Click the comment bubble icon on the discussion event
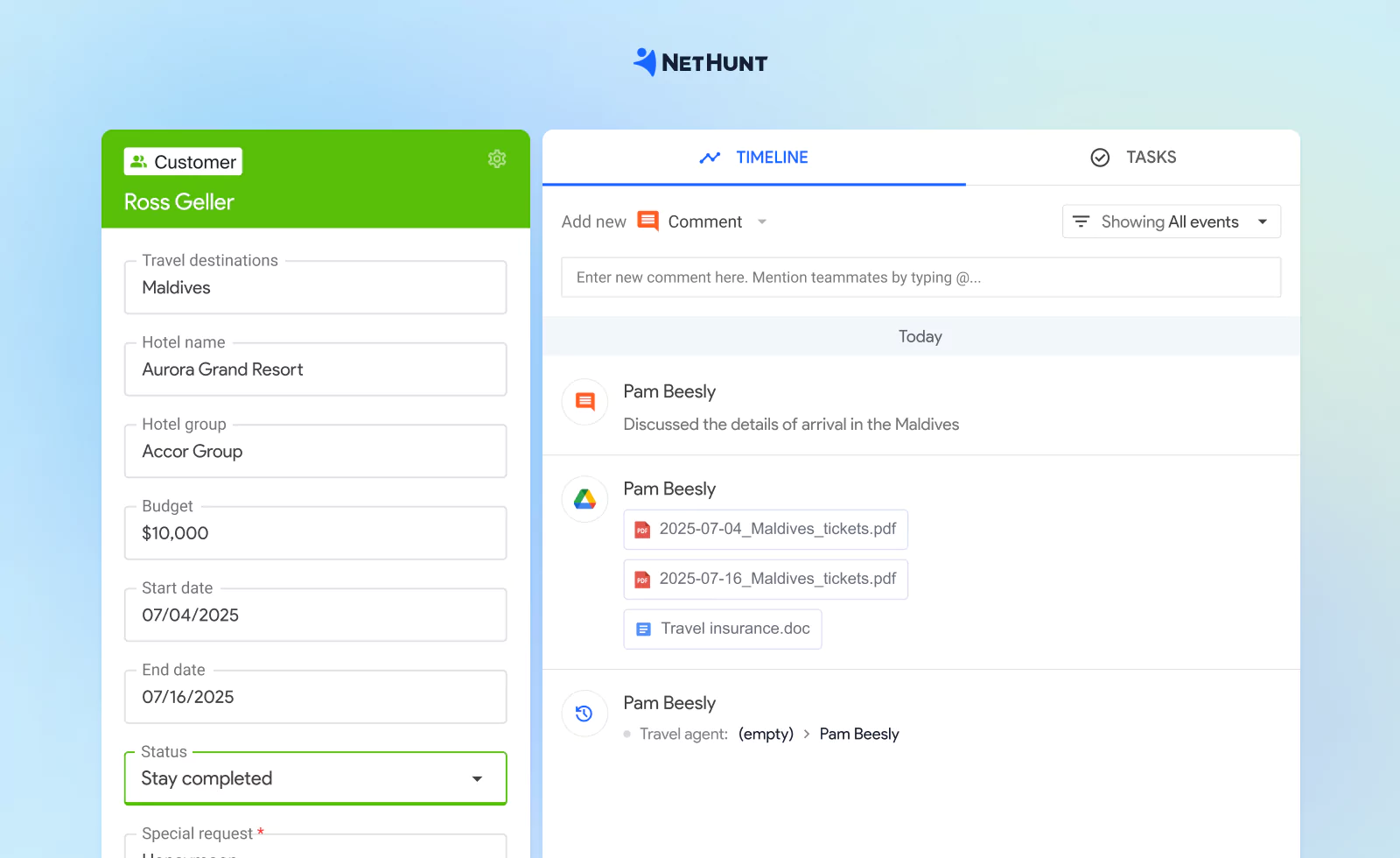The height and width of the screenshot is (858, 1400). [584, 401]
